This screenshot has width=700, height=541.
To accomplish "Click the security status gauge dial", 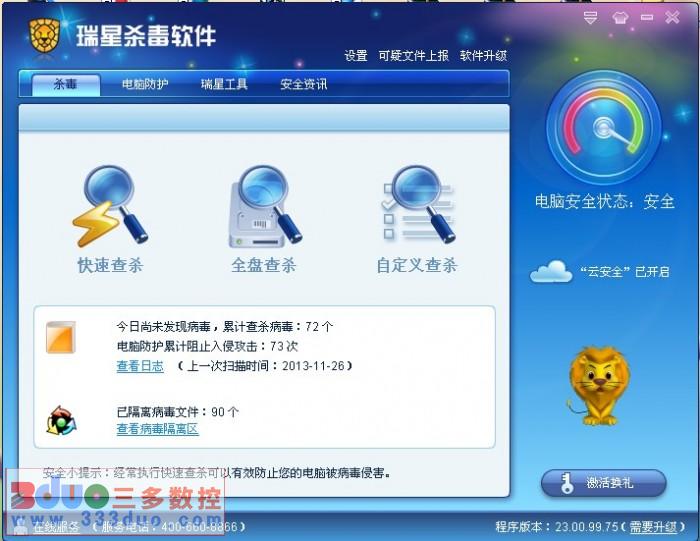I will [x=604, y=128].
